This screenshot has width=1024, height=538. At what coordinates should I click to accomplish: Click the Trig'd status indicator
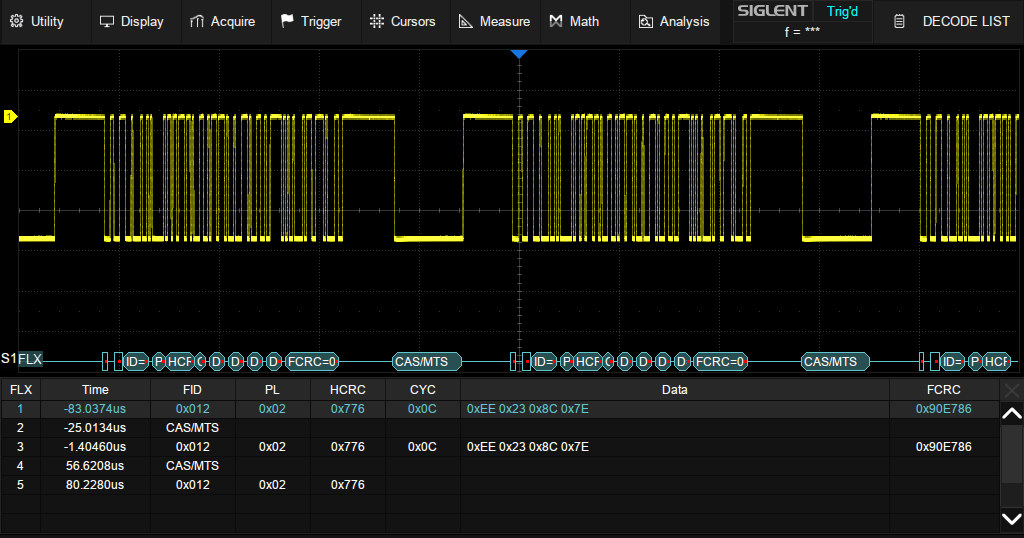pos(842,11)
